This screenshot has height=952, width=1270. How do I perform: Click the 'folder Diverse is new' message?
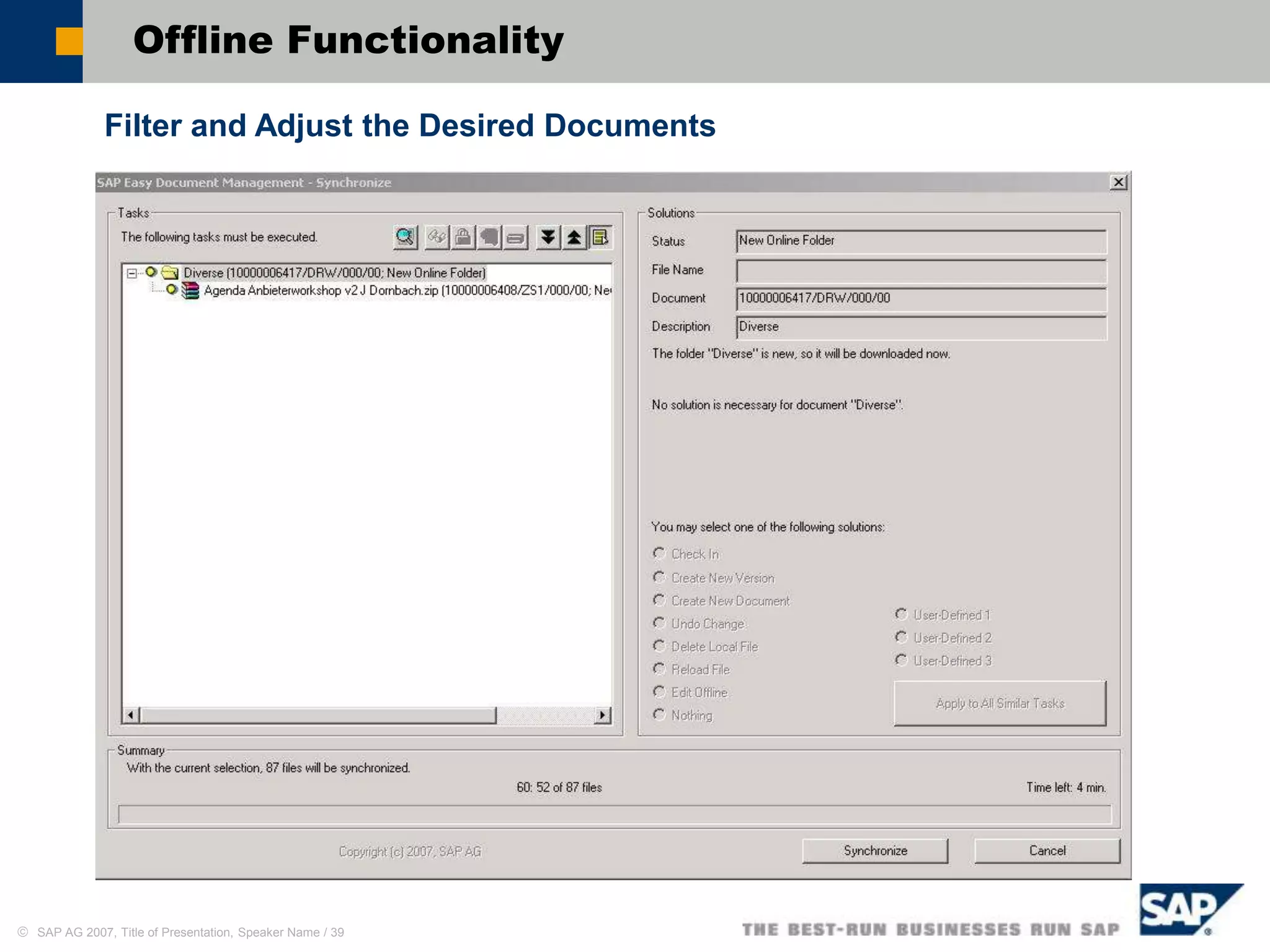(801, 353)
